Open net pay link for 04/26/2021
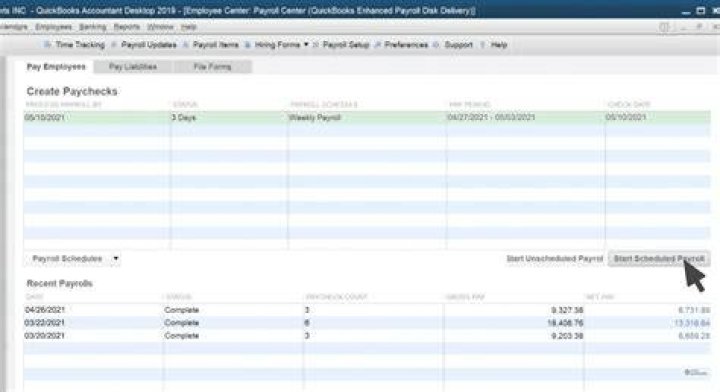 coord(694,310)
